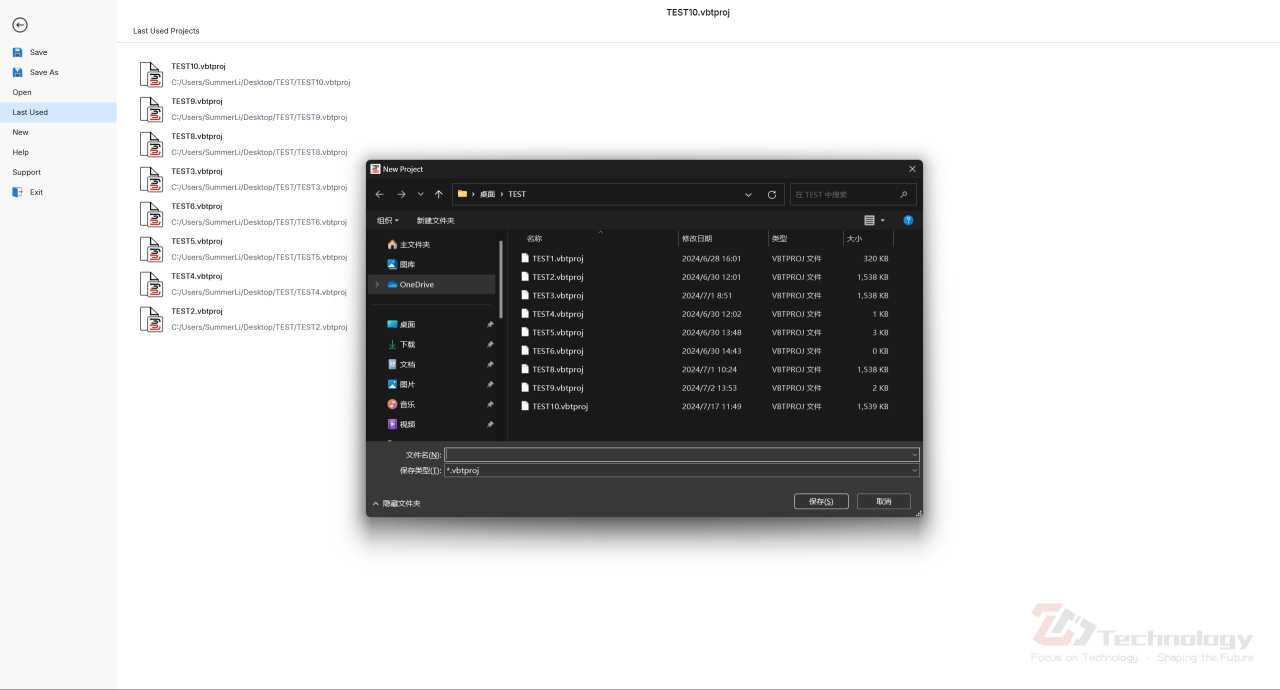This screenshot has width=1280, height=690.
Task: Click the Save disk icon in the sidebar
Action: (17, 52)
